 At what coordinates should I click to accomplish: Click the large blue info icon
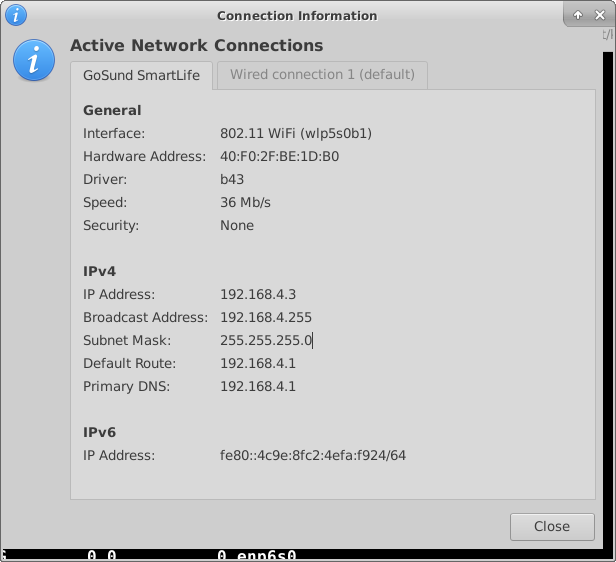point(34,60)
